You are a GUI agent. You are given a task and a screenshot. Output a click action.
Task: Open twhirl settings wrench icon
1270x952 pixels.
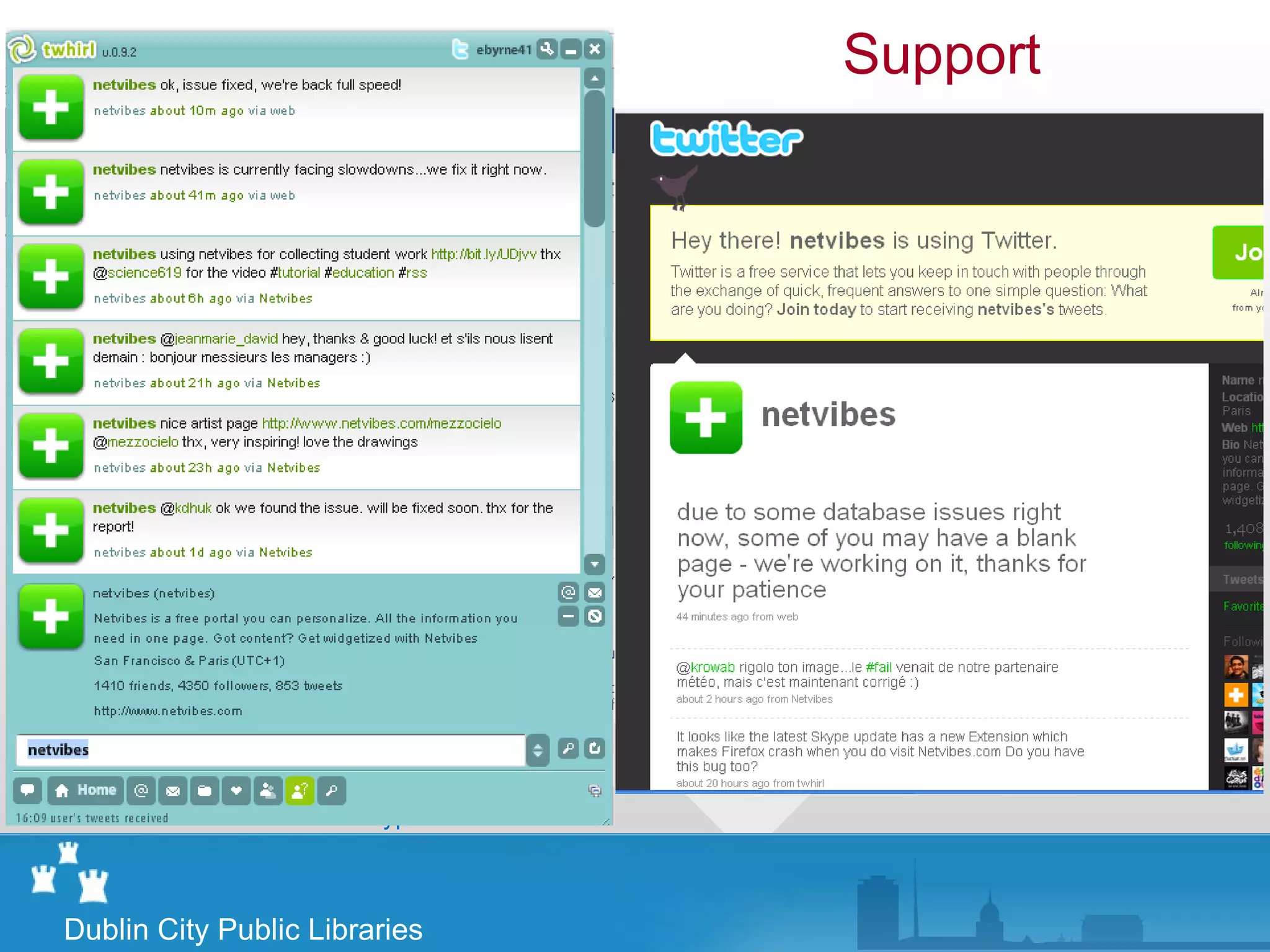(x=547, y=49)
